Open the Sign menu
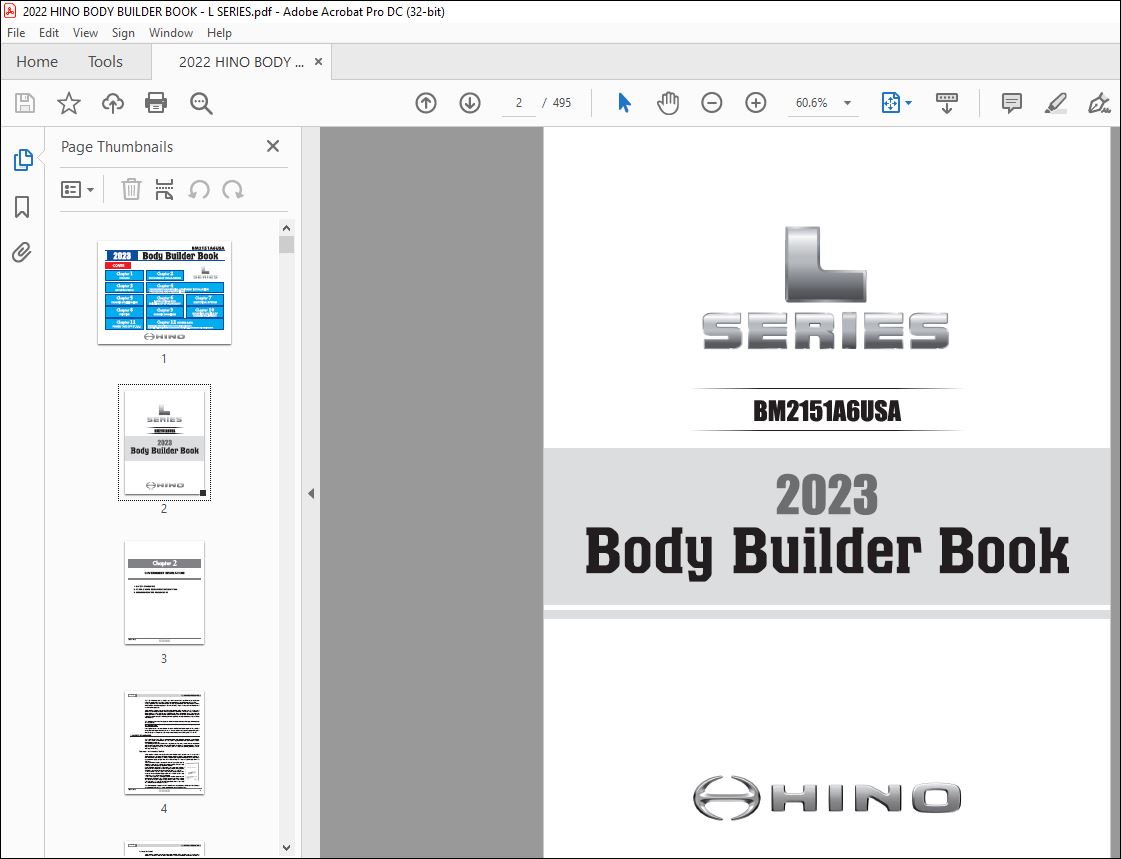Image resolution: width=1121 pixels, height=859 pixels. click(x=123, y=33)
